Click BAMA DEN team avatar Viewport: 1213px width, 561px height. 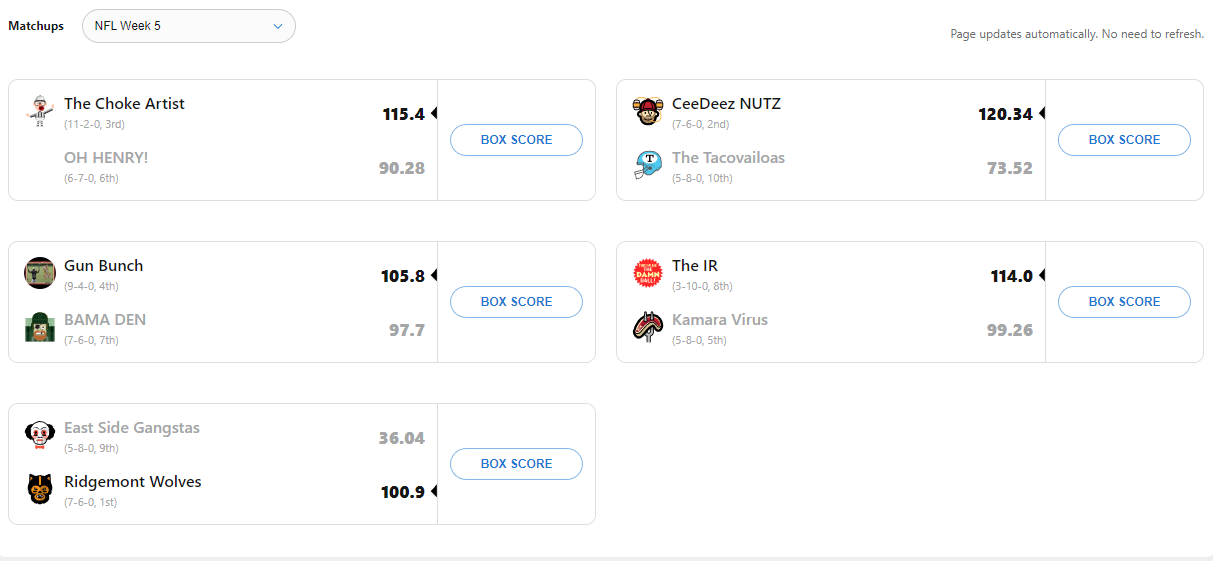point(40,327)
